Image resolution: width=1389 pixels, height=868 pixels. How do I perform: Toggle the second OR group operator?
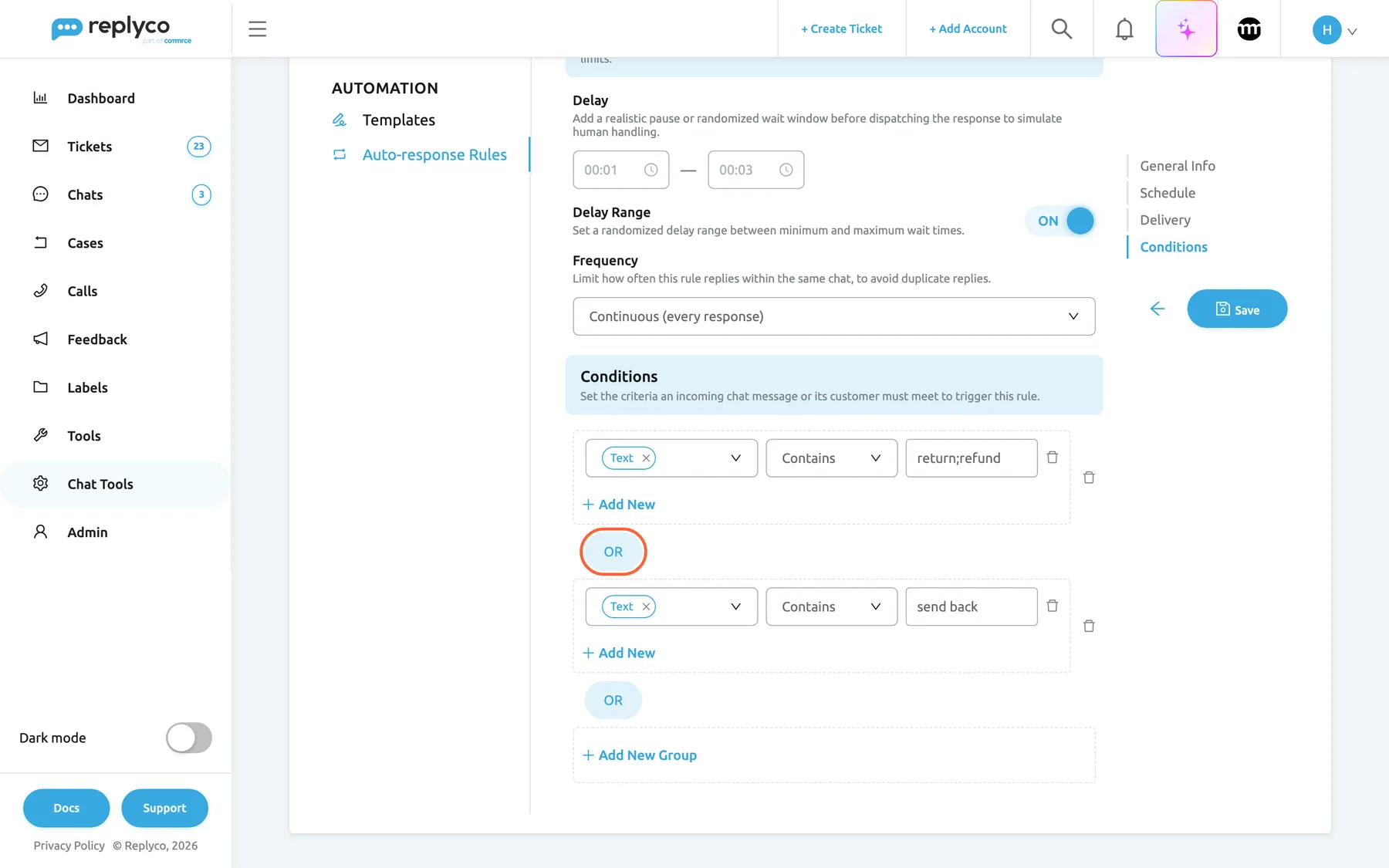613,700
